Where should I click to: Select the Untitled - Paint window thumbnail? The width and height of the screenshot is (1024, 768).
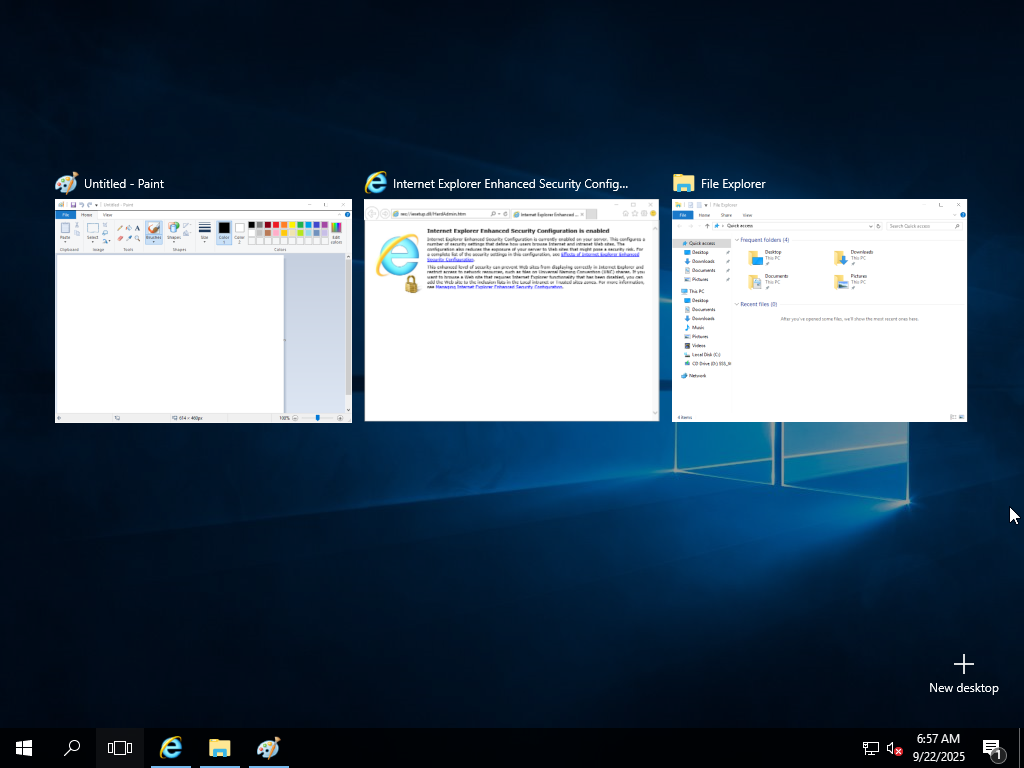pos(203,310)
